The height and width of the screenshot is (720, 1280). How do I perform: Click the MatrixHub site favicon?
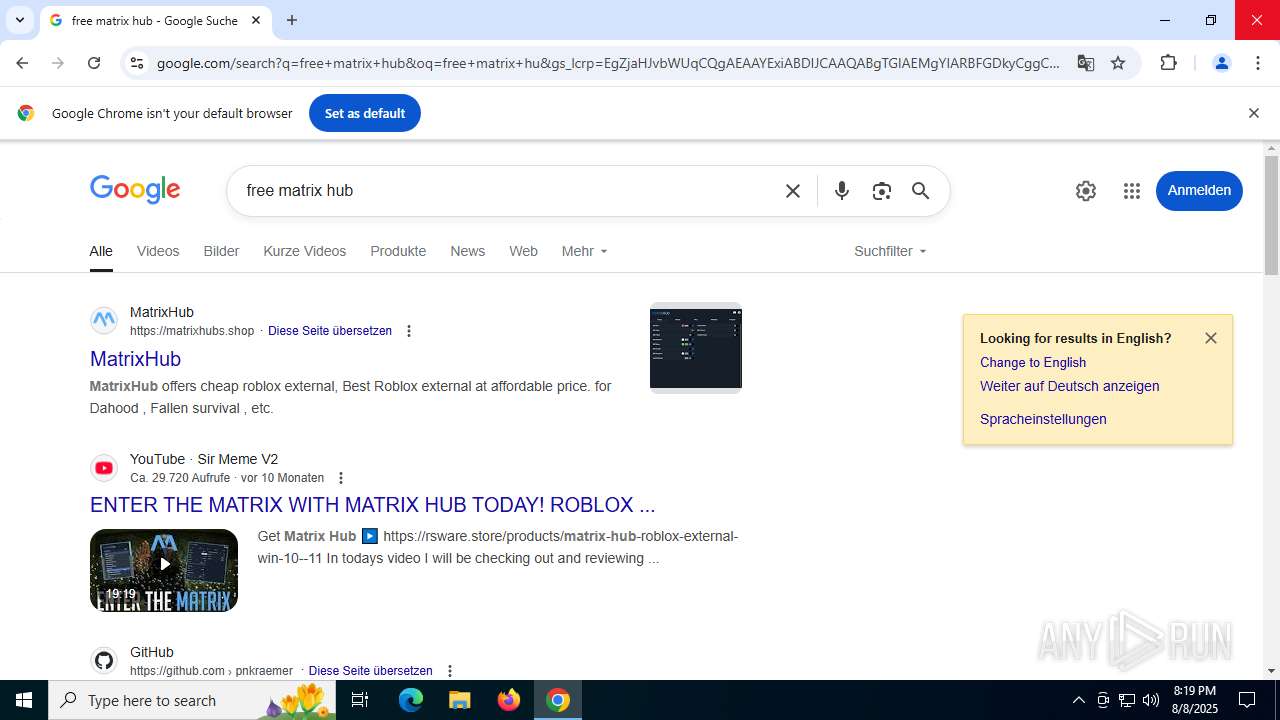coord(104,321)
